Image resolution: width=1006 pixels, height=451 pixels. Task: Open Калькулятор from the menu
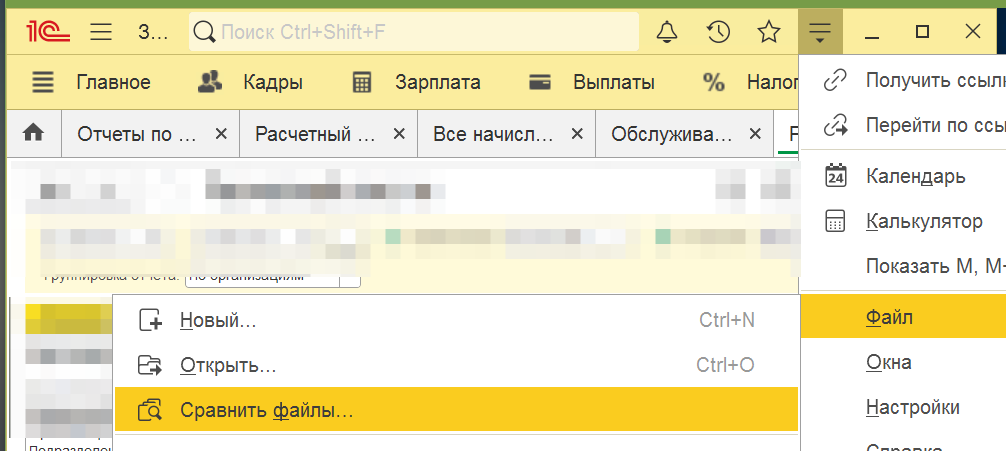pos(903,221)
